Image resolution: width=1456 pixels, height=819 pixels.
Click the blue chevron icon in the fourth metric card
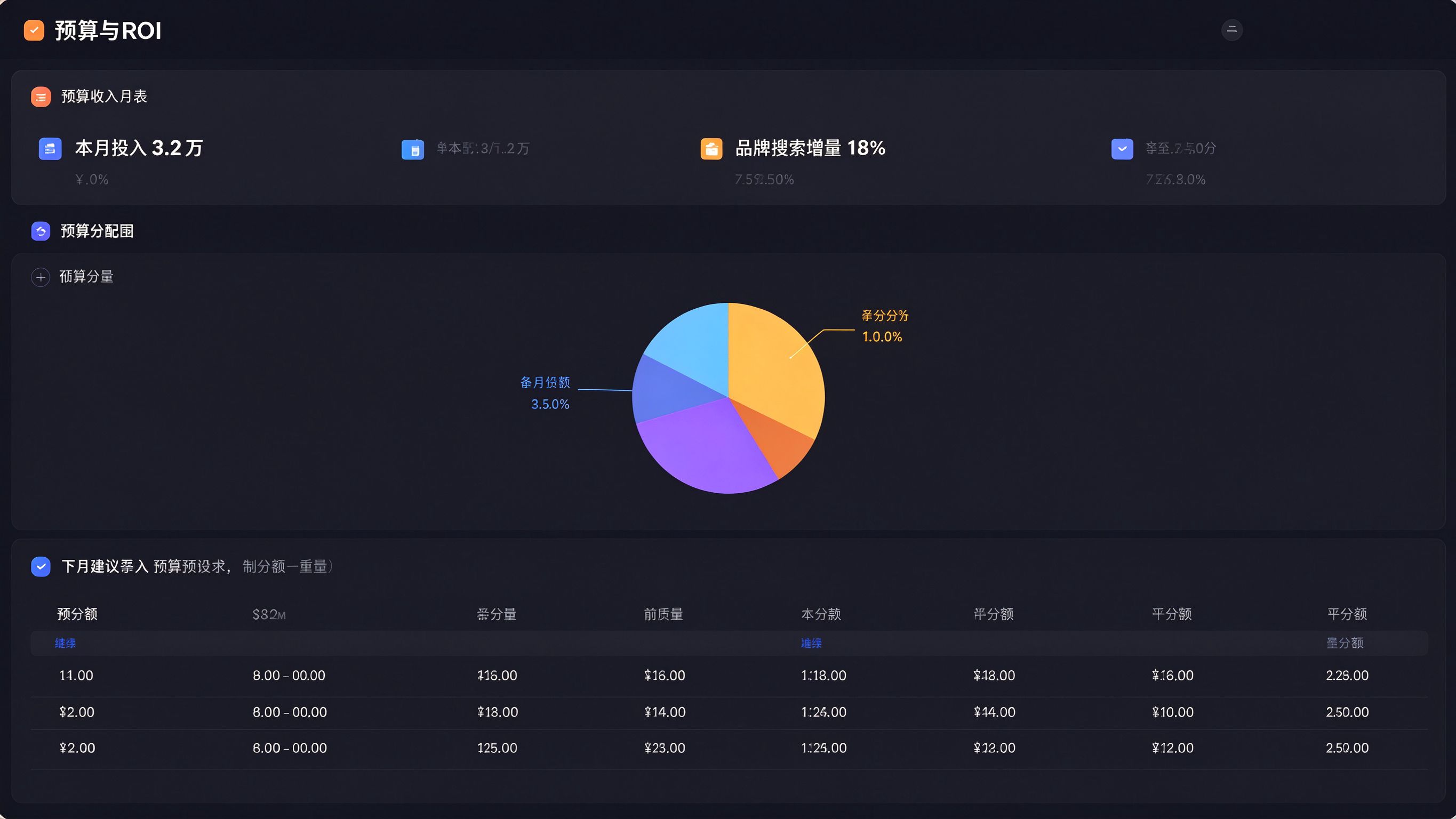click(1122, 149)
